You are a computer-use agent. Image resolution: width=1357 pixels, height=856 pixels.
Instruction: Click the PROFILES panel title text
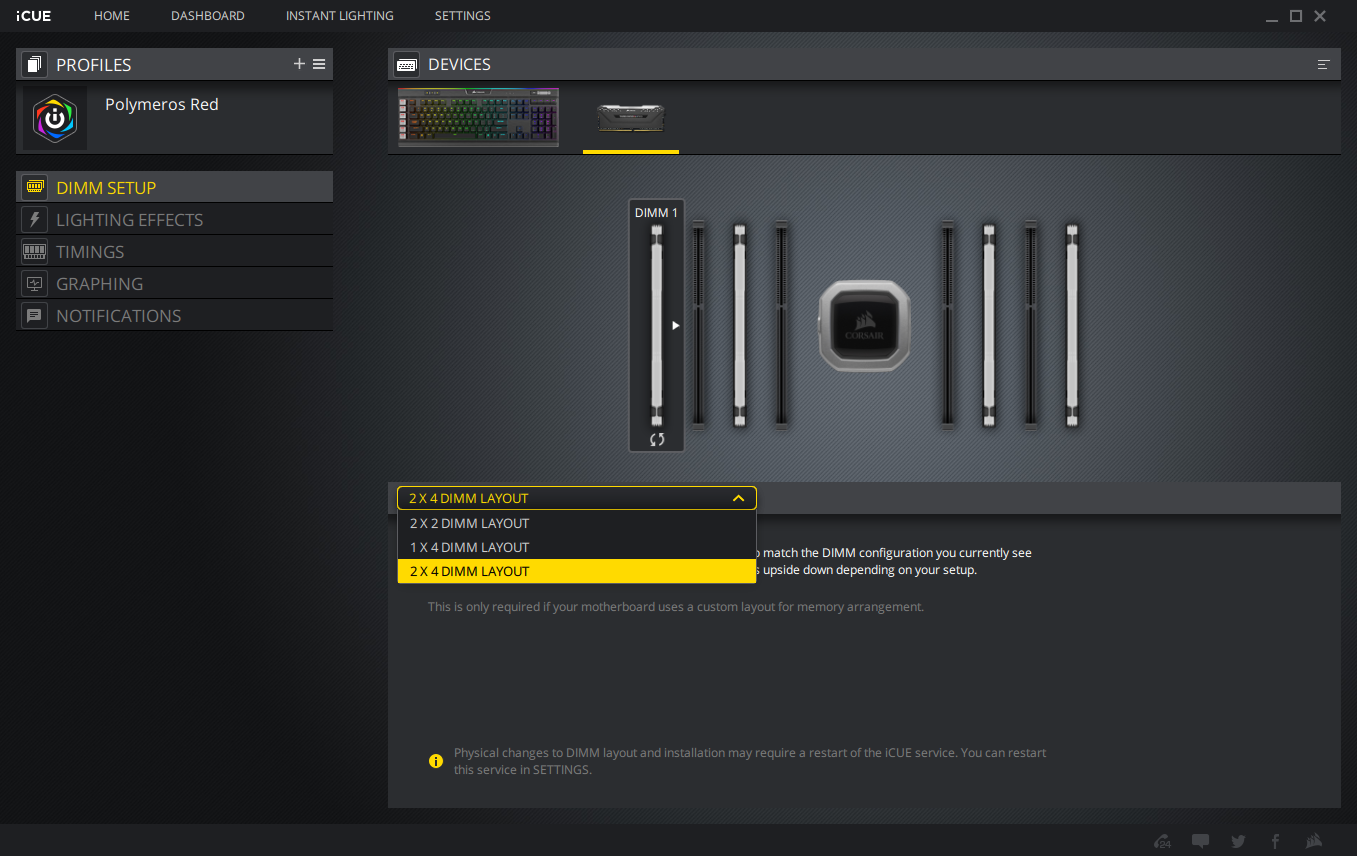click(x=94, y=65)
